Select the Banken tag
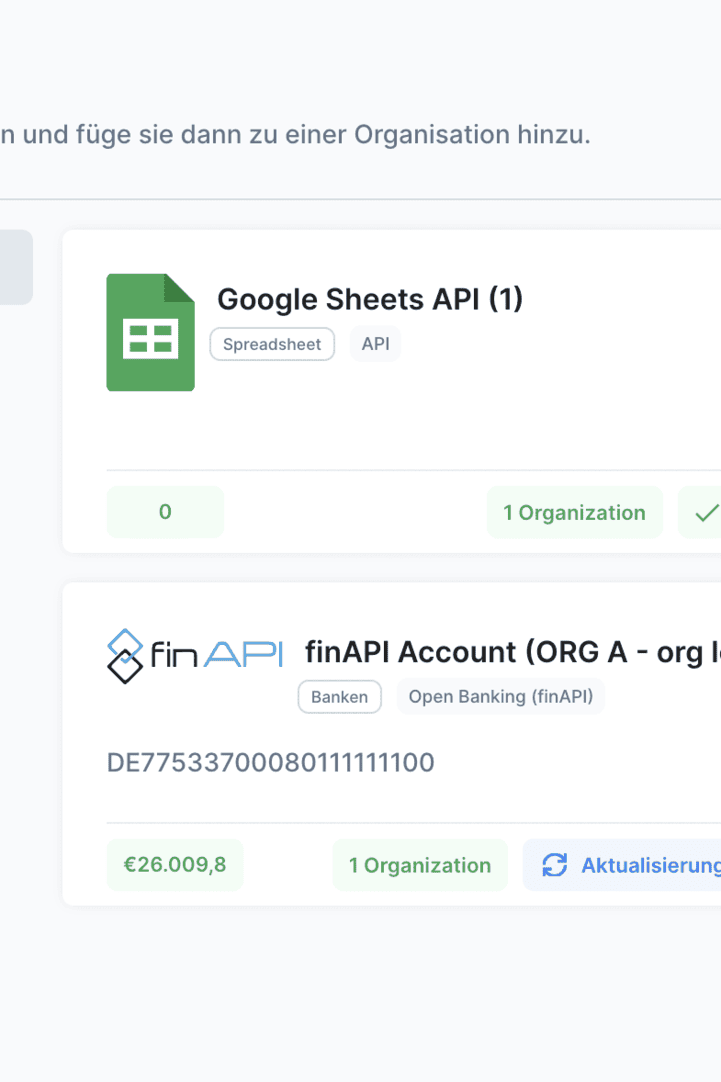 coord(339,697)
